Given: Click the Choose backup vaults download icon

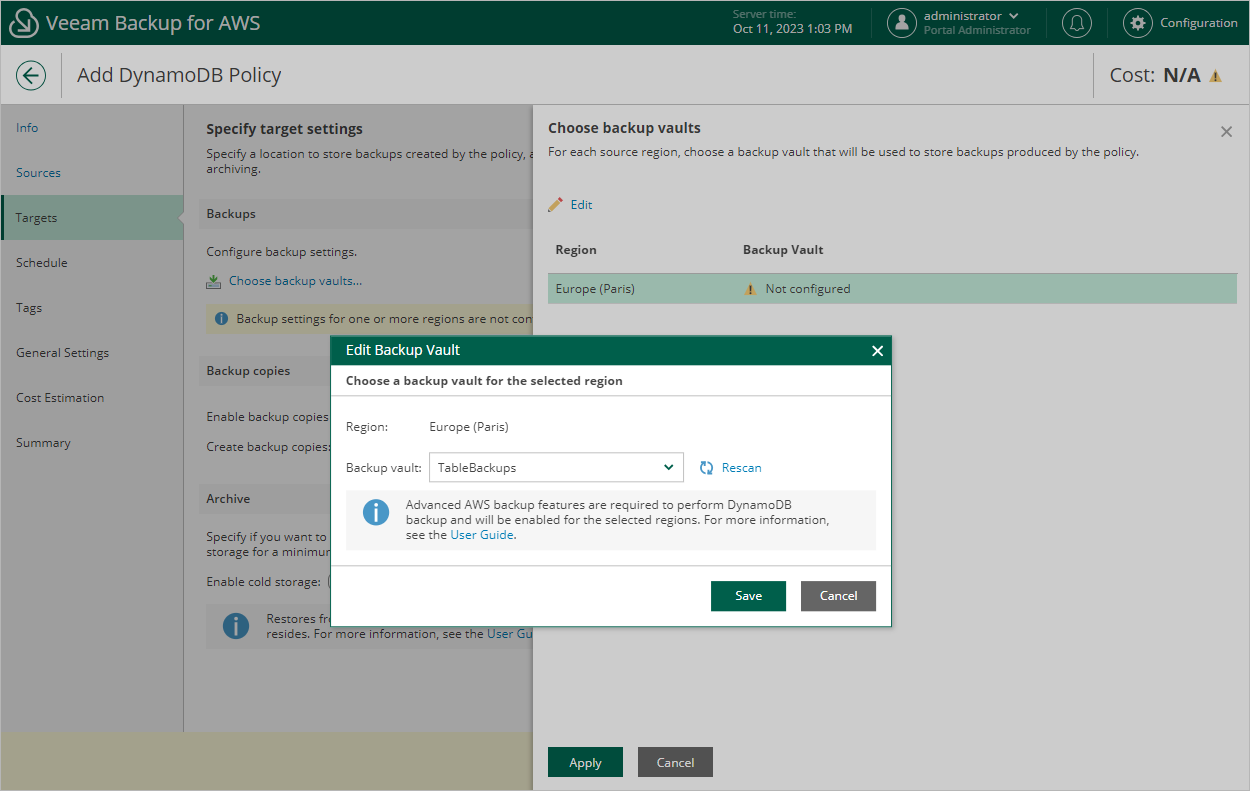Looking at the screenshot, I should coord(214,281).
